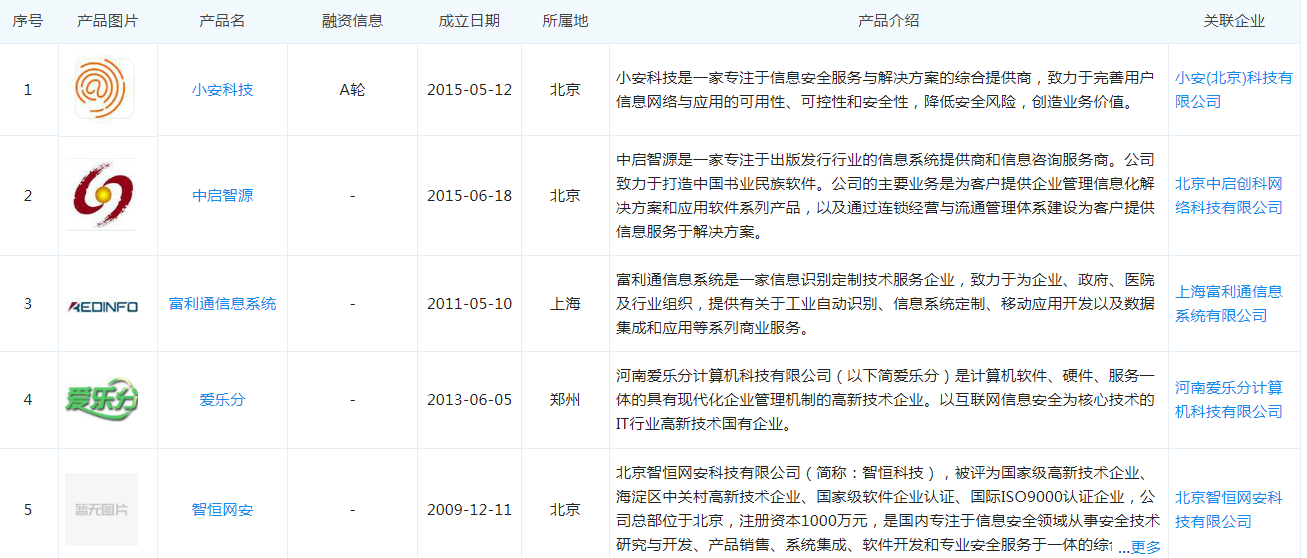The width and height of the screenshot is (1307, 558).
Task: Open the 爱乐分 product name link
Action: [222, 399]
